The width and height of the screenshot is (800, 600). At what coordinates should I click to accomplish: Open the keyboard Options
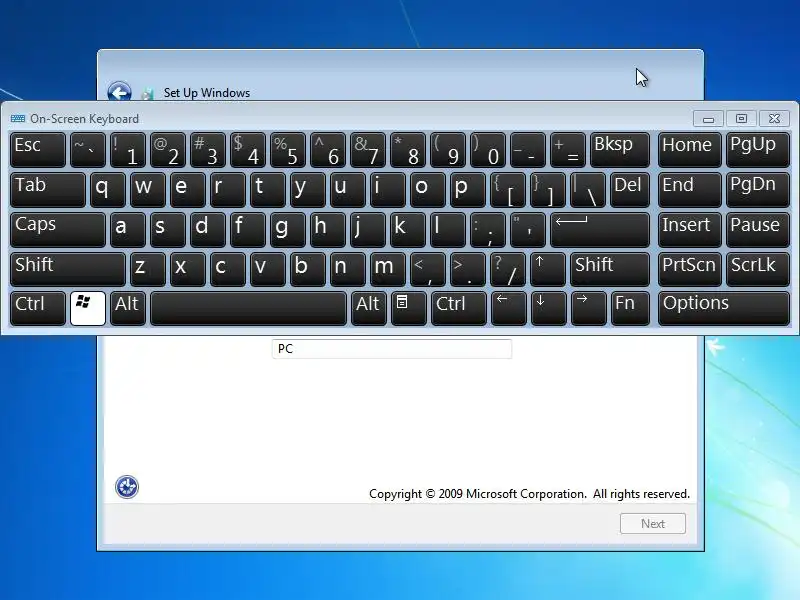tap(723, 308)
